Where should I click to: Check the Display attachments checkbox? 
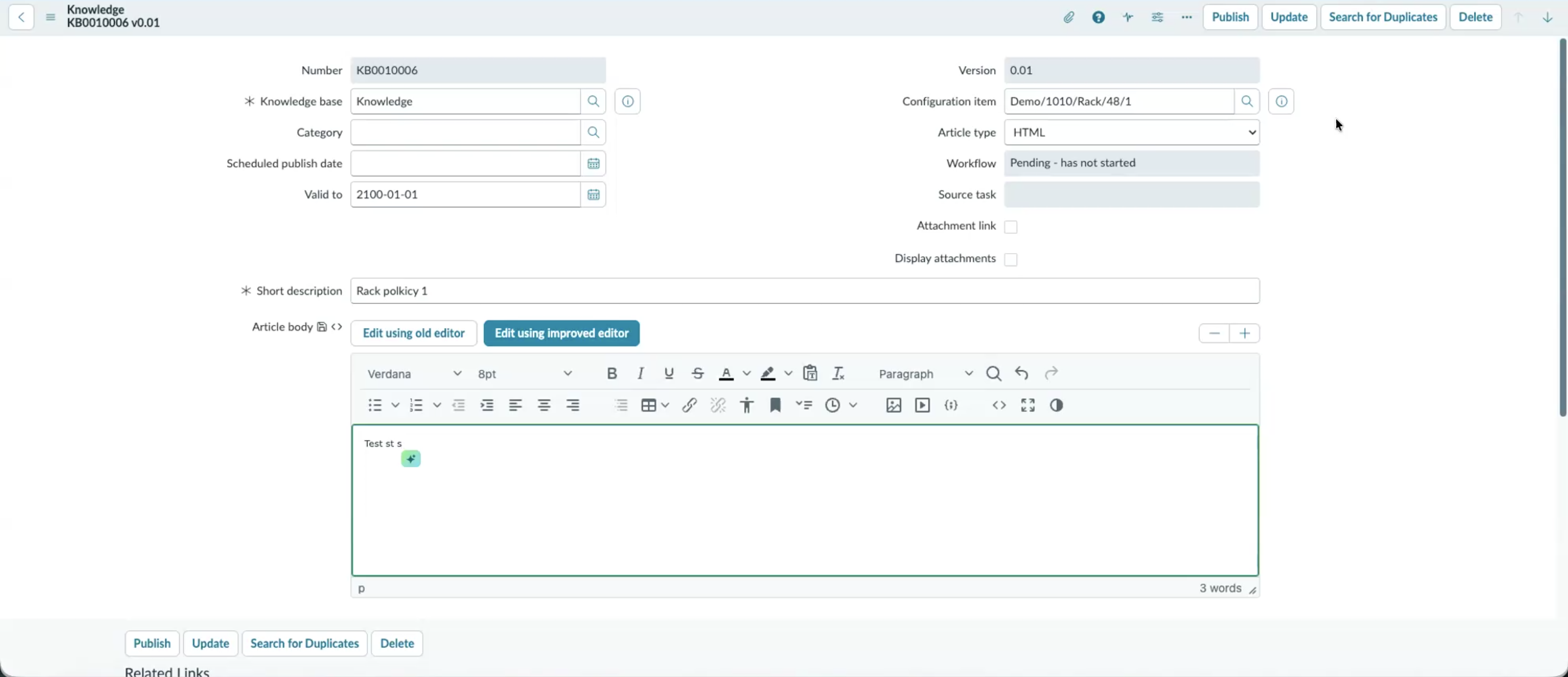click(1011, 259)
